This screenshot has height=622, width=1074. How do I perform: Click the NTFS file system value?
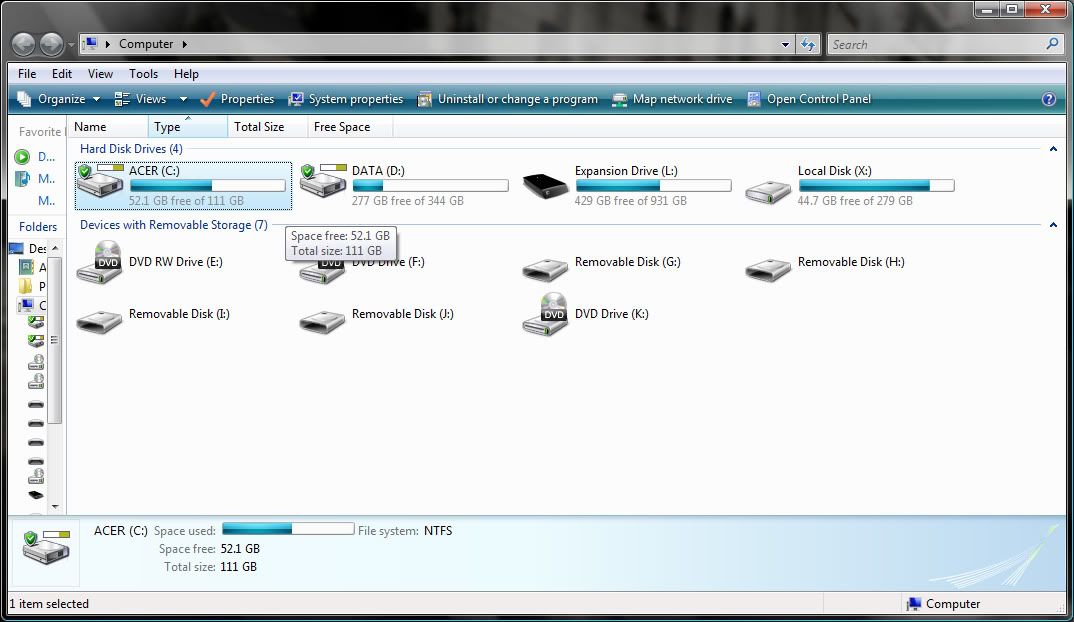pos(438,531)
